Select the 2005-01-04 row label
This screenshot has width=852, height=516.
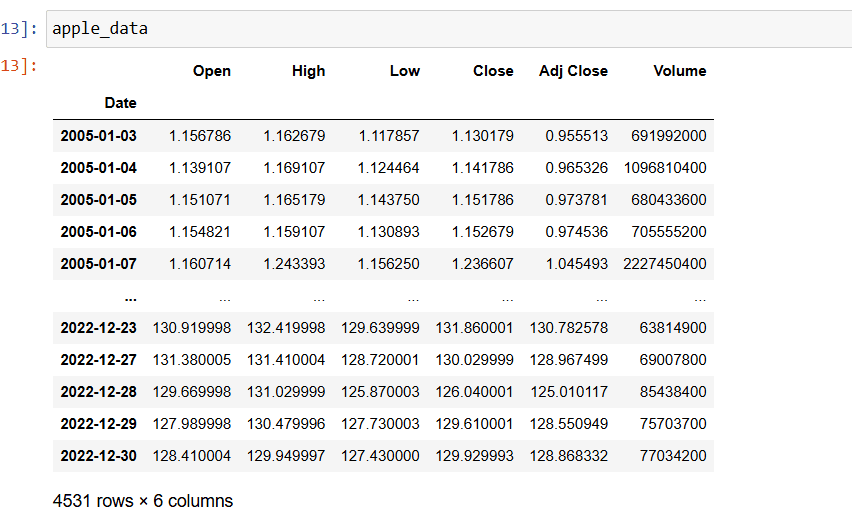(98, 168)
